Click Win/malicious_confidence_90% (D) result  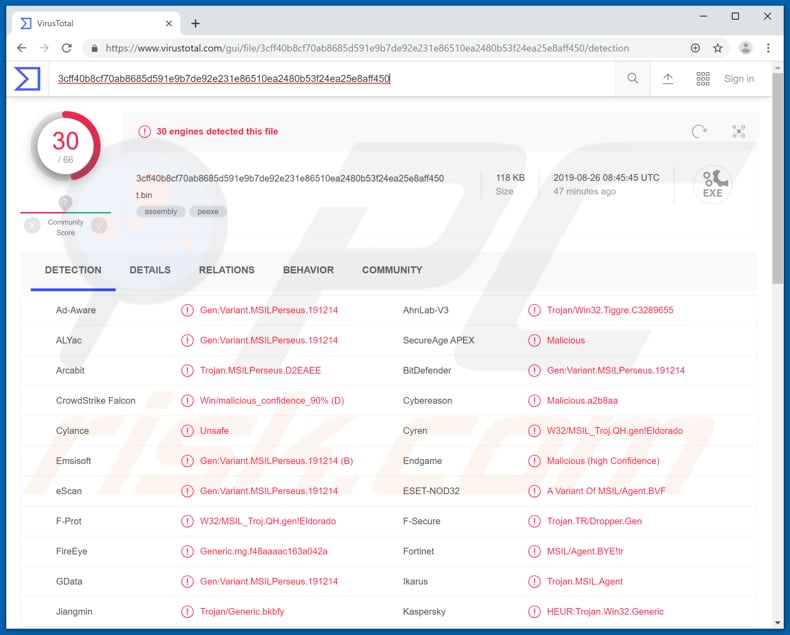pyautogui.click(x=272, y=401)
